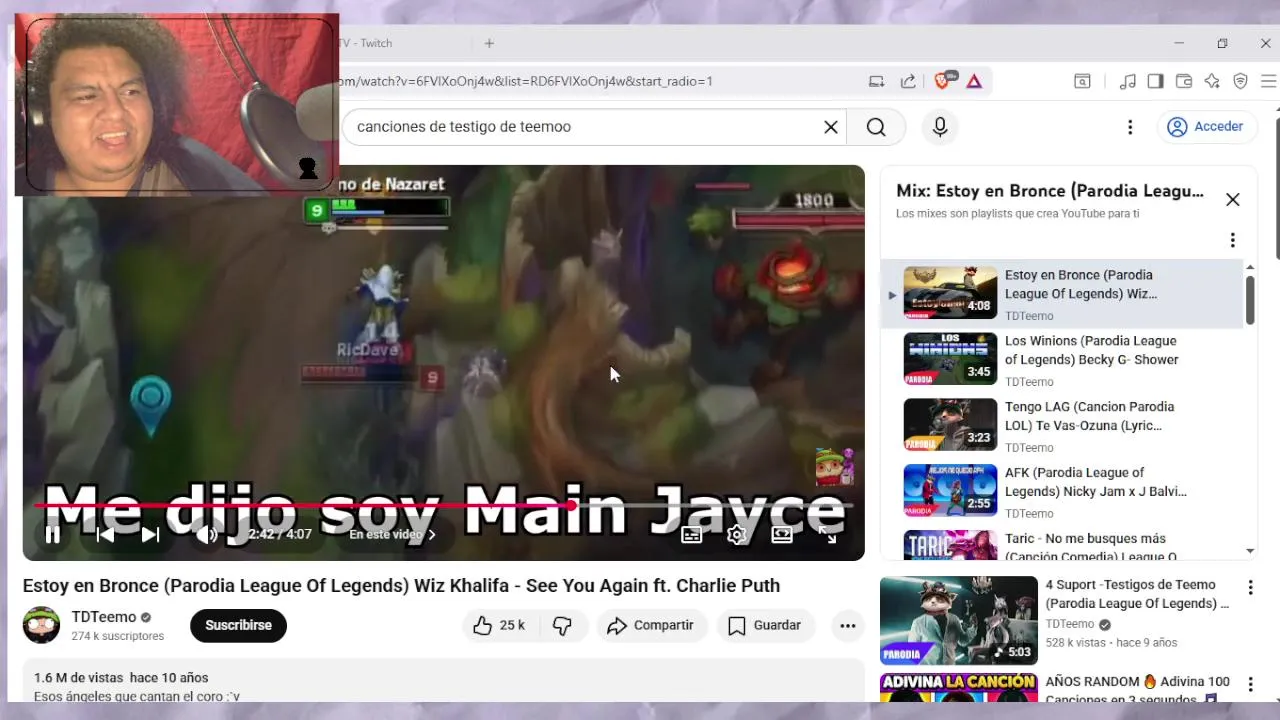1280x720 pixels.
Task: Click the Acceder sign-in button
Action: click(1206, 127)
